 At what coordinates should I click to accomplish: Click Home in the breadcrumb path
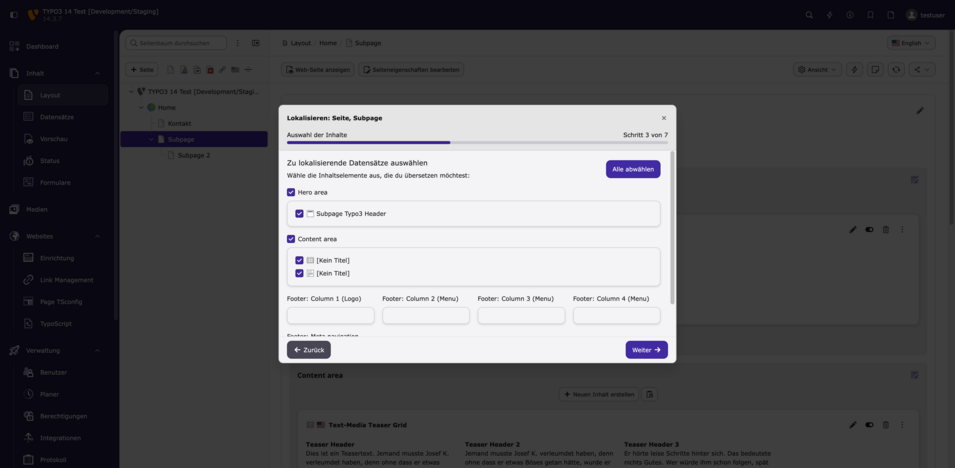point(328,43)
